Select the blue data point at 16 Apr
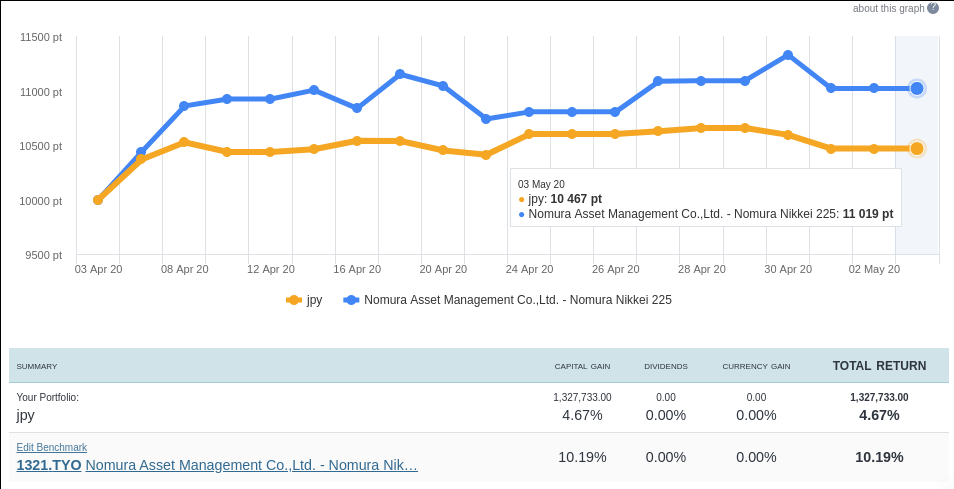The height and width of the screenshot is (489, 954). point(357,108)
